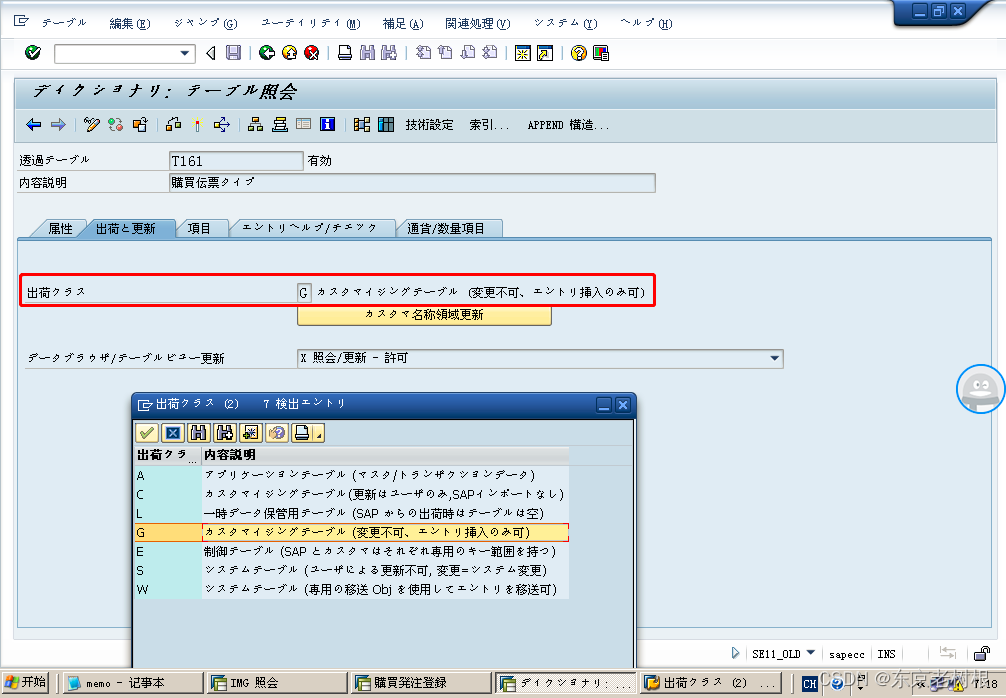
Task: Switch to memo - 记事本 taskbar window
Action: coord(132,683)
